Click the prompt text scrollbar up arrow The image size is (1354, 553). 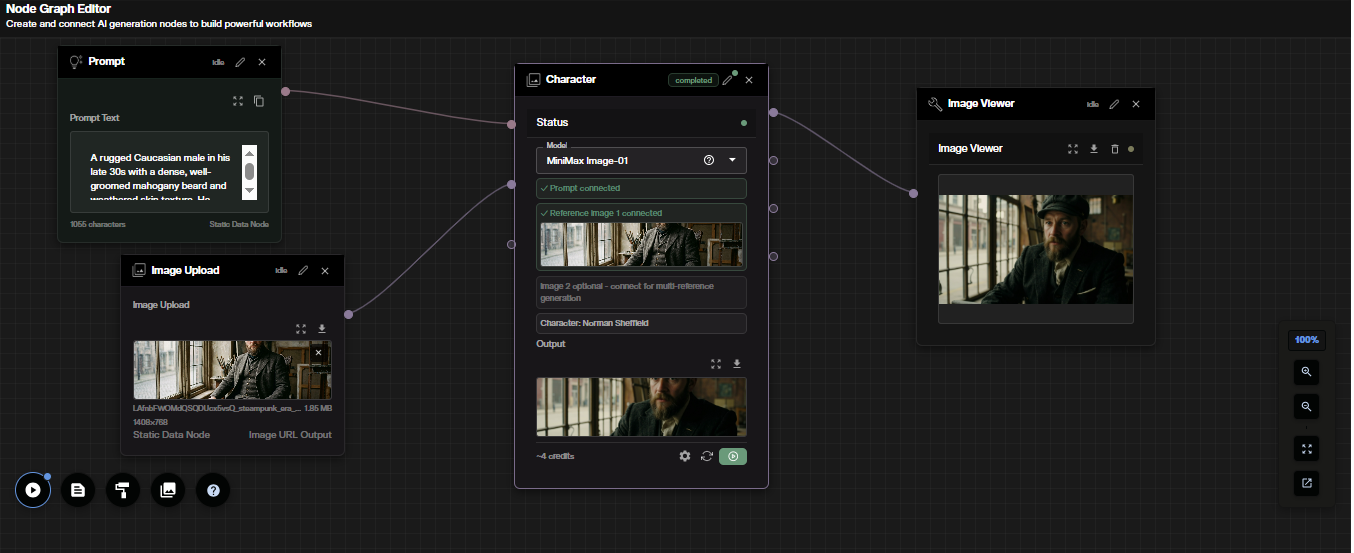[x=250, y=152]
